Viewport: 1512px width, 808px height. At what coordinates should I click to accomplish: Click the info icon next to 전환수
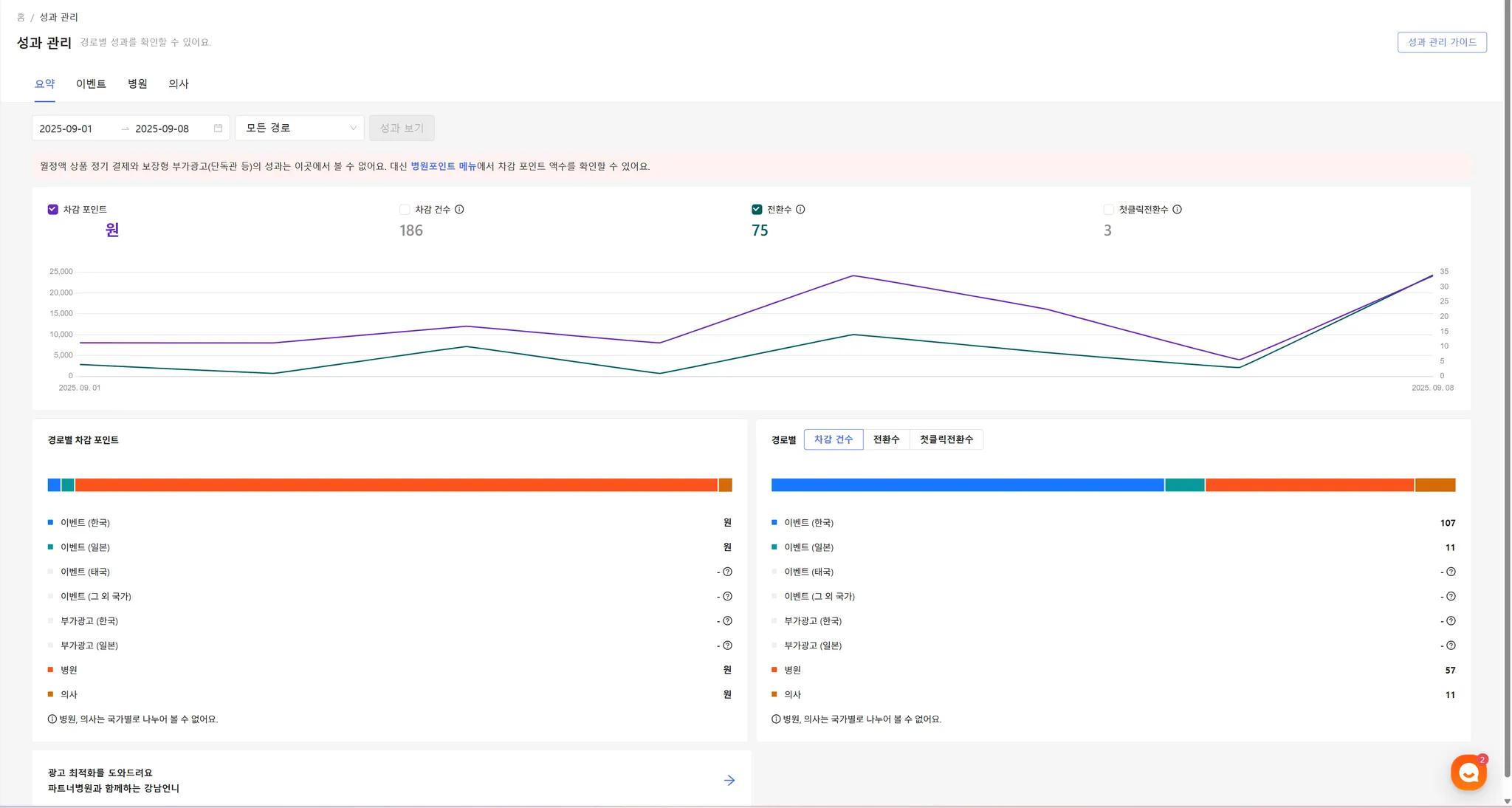800,210
